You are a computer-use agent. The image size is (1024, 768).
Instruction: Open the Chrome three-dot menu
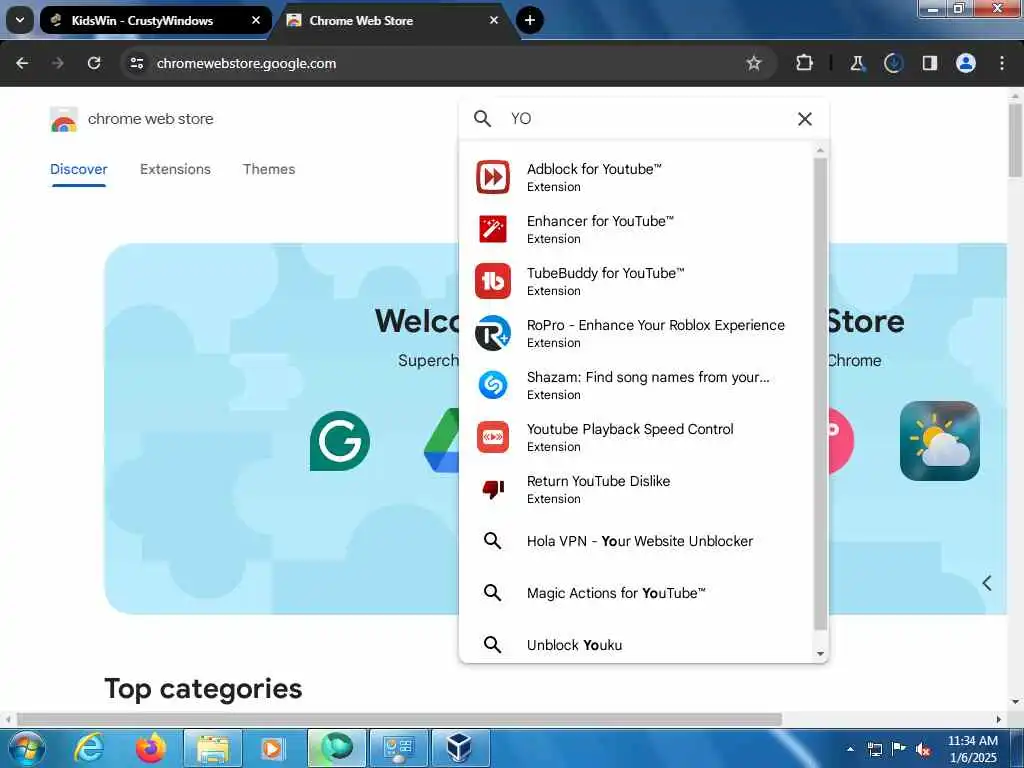1002,63
